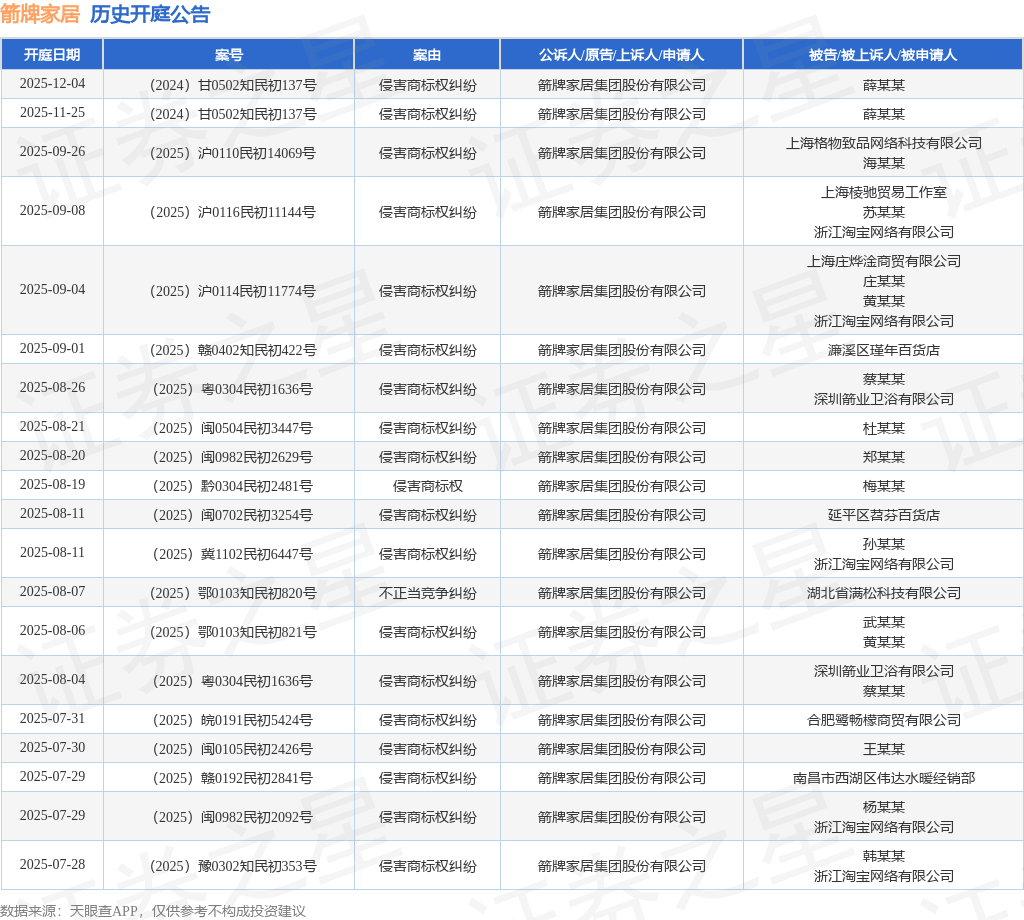The height and width of the screenshot is (920, 1024).
Task: Click case number (2025)皖0191民初5424号
Action: point(233,720)
